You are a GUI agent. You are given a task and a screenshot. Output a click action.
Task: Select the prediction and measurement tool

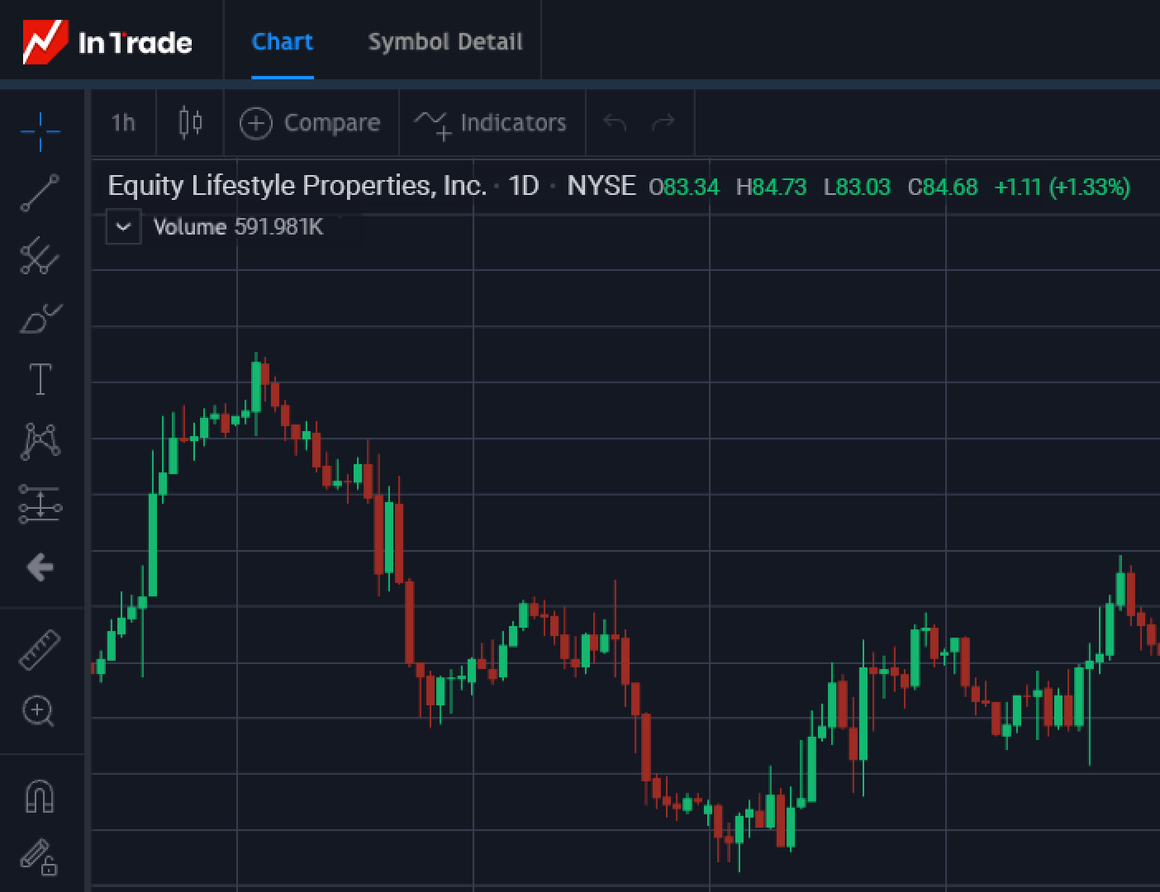pos(40,505)
